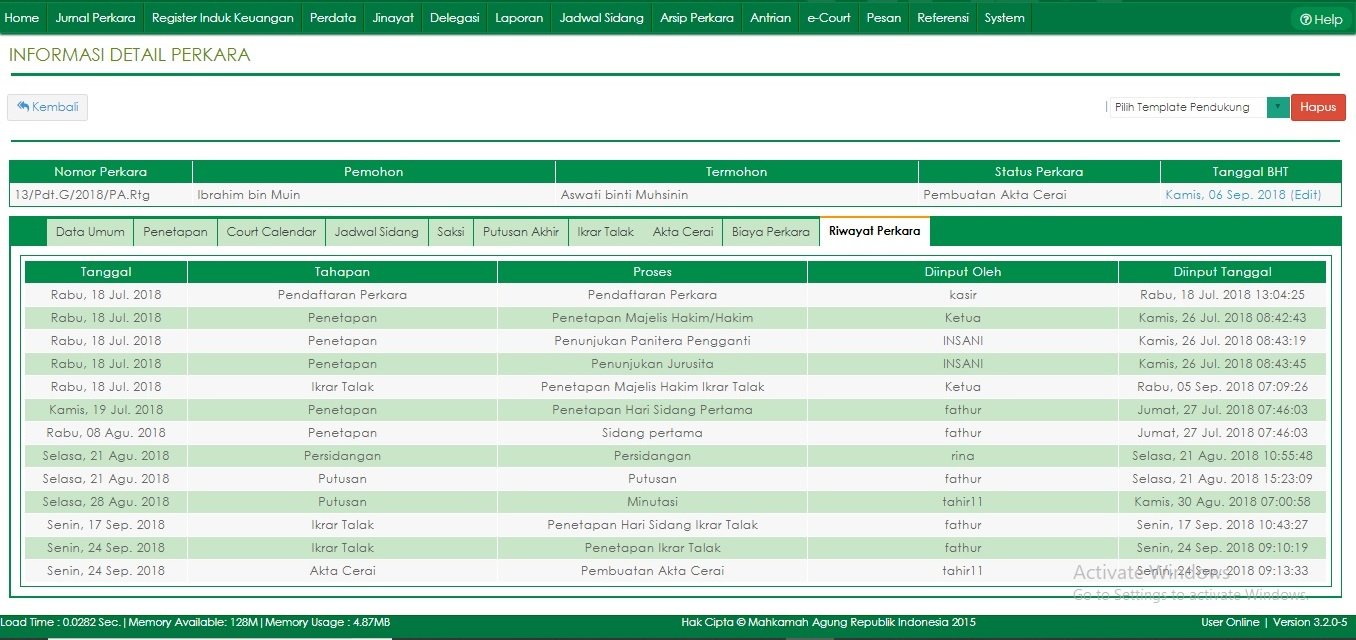Go to the Home menu item
The image size is (1356, 640).
[x=22, y=18]
